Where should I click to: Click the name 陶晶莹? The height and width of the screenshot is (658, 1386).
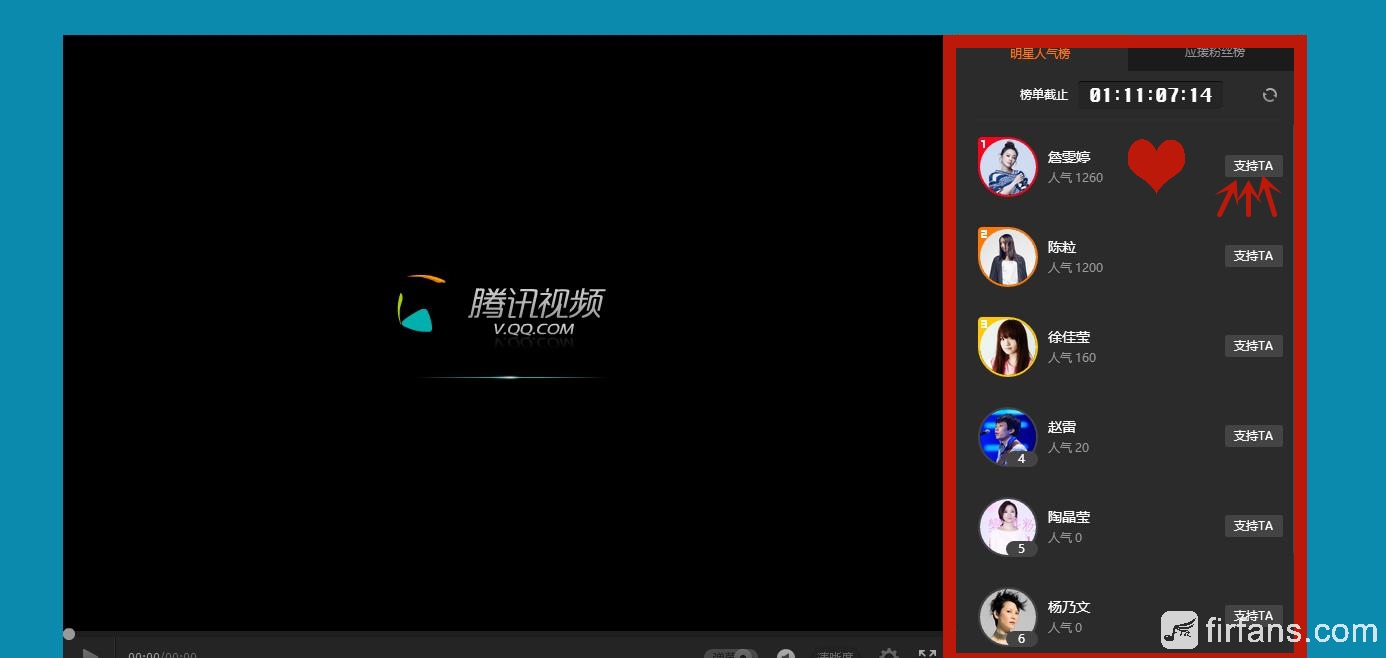click(1069, 517)
